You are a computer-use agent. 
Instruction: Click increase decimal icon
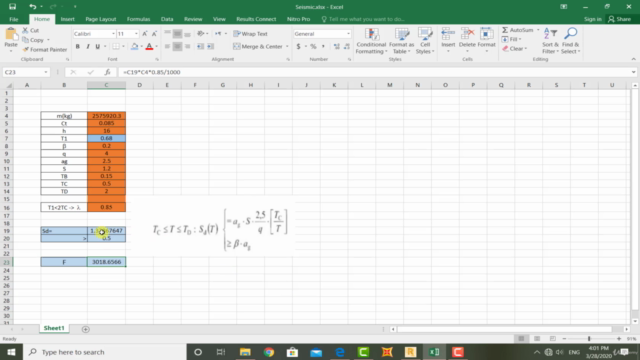point(337,47)
